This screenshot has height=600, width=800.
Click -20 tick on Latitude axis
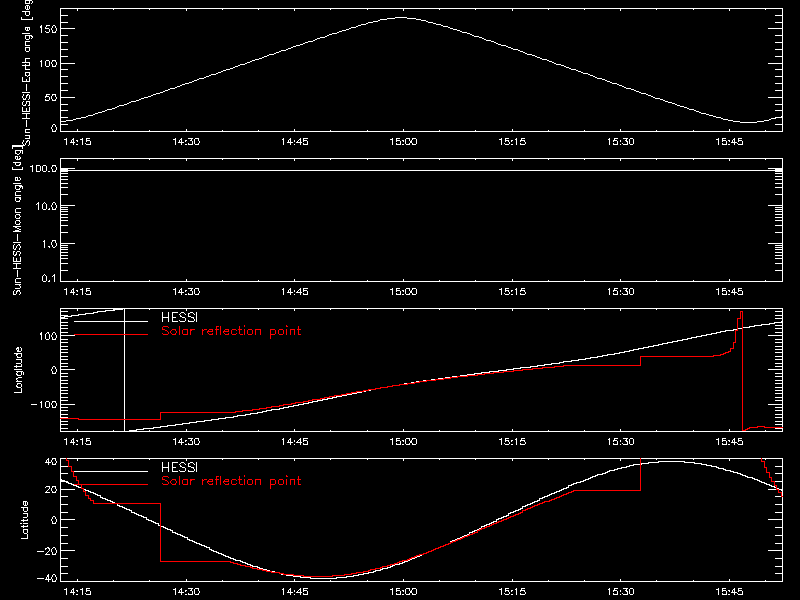click(47, 551)
